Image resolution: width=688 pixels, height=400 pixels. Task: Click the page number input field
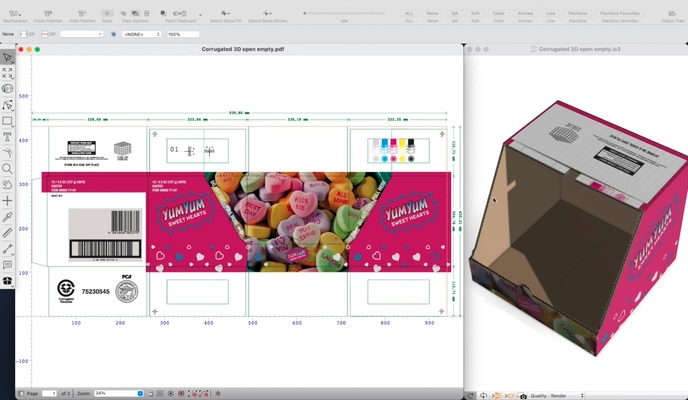[49, 393]
